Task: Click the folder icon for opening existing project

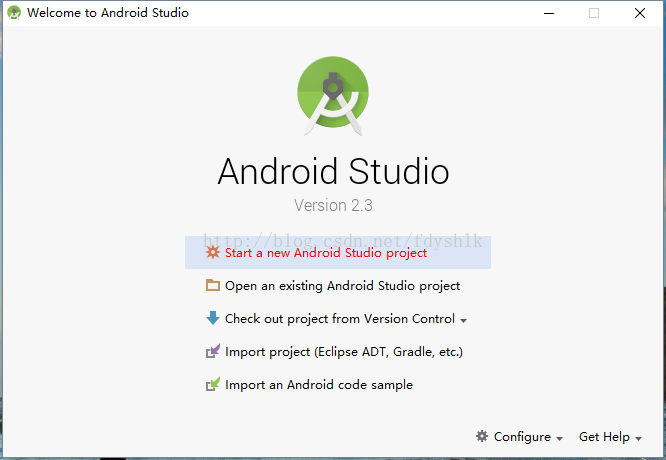Action: (212, 285)
